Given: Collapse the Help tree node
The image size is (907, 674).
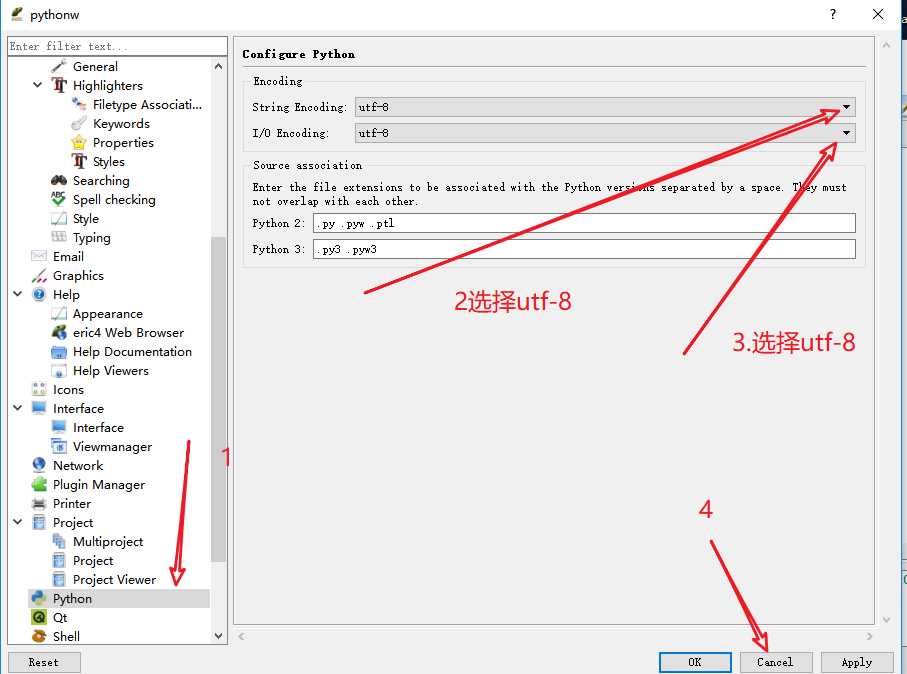Looking at the screenshot, I should (17, 294).
